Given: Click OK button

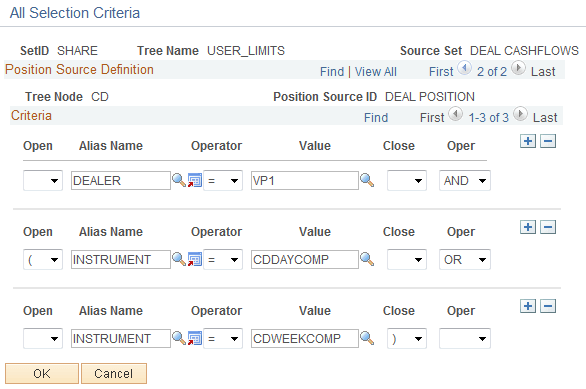Looking at the screenshot, I should [x=42, y=373].
